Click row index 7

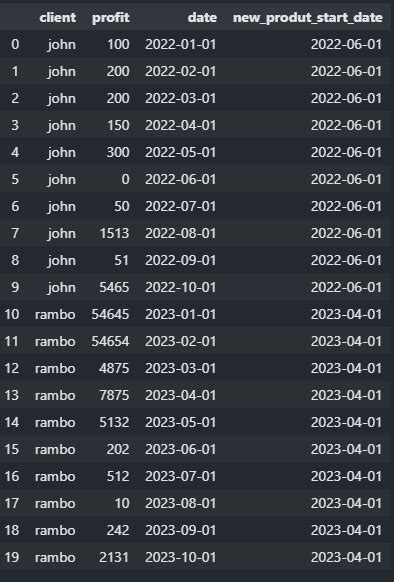click(x=15, y=233)
